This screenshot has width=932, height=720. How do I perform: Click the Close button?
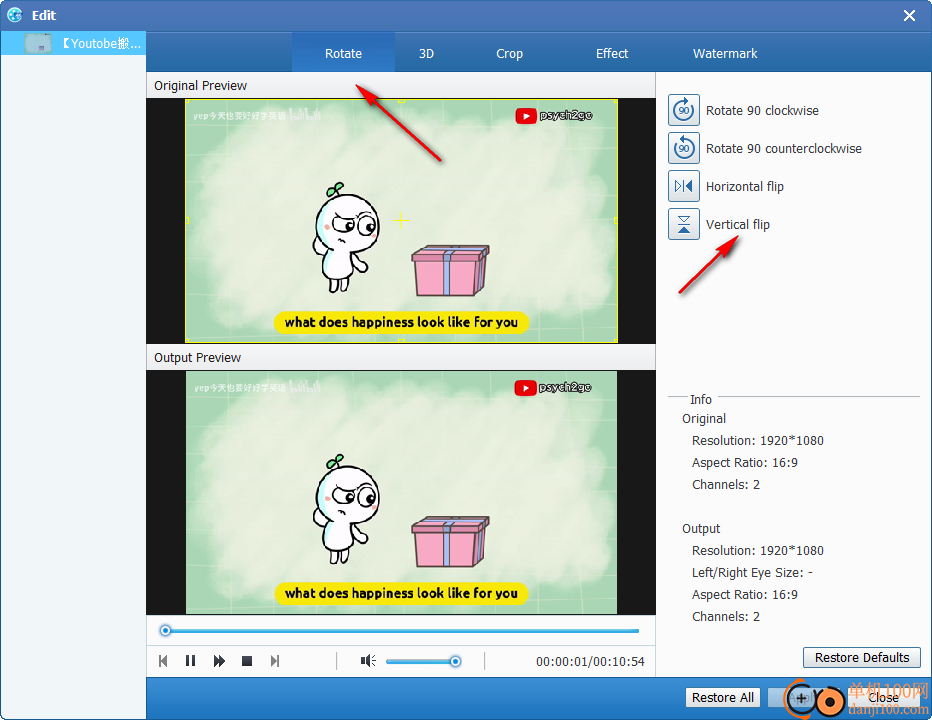(883, 698)
